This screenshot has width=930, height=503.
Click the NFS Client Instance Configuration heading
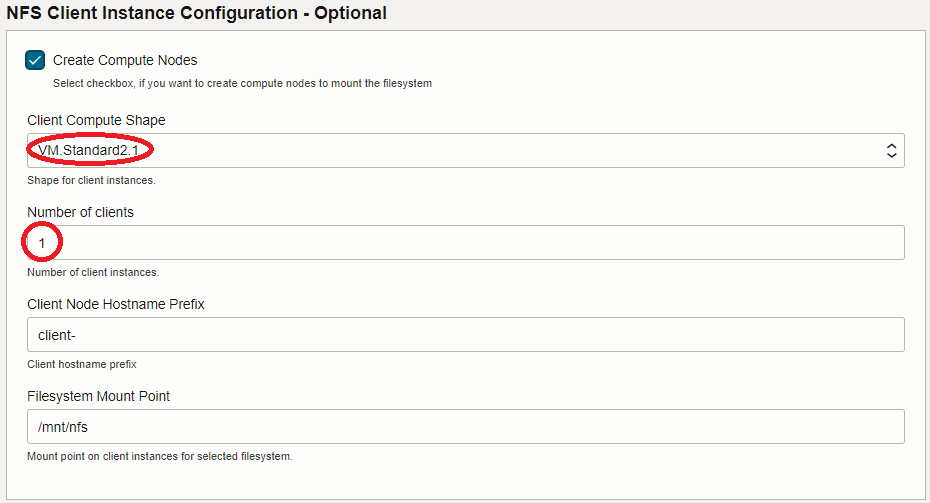[x=197, y=13]
